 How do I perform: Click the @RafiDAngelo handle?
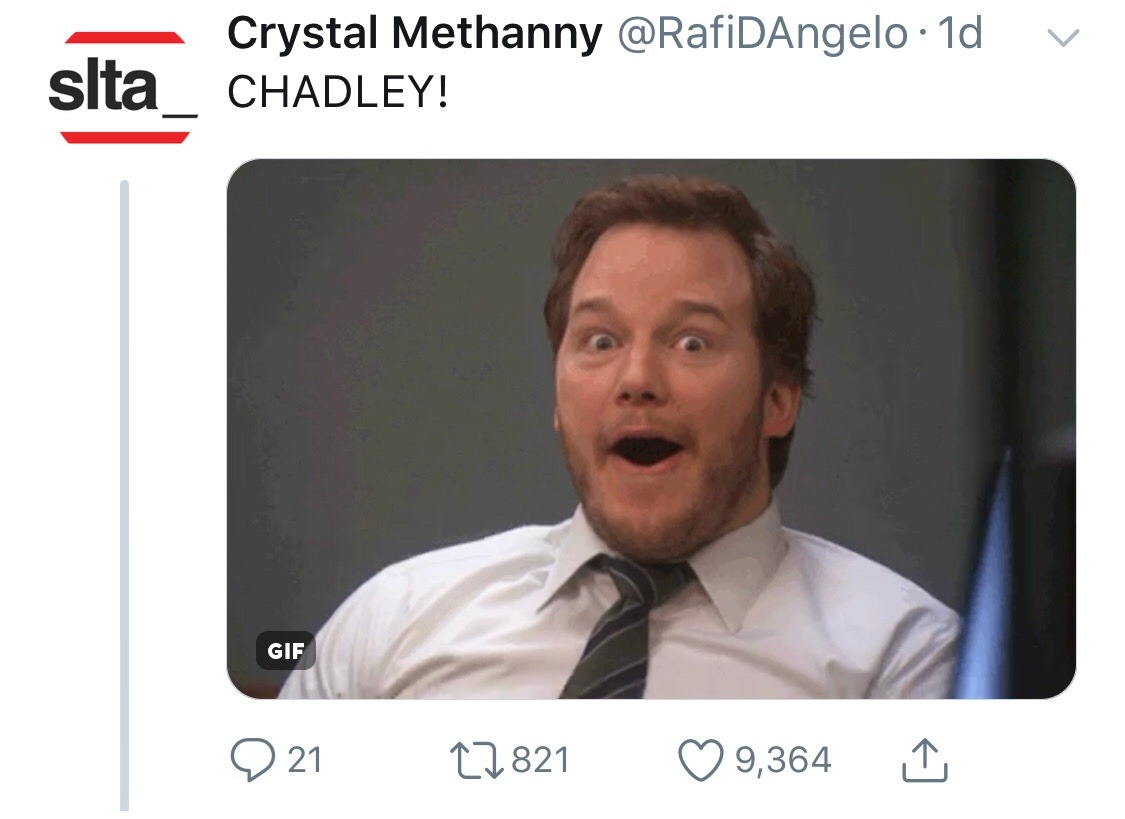click(x=761, y=35)
